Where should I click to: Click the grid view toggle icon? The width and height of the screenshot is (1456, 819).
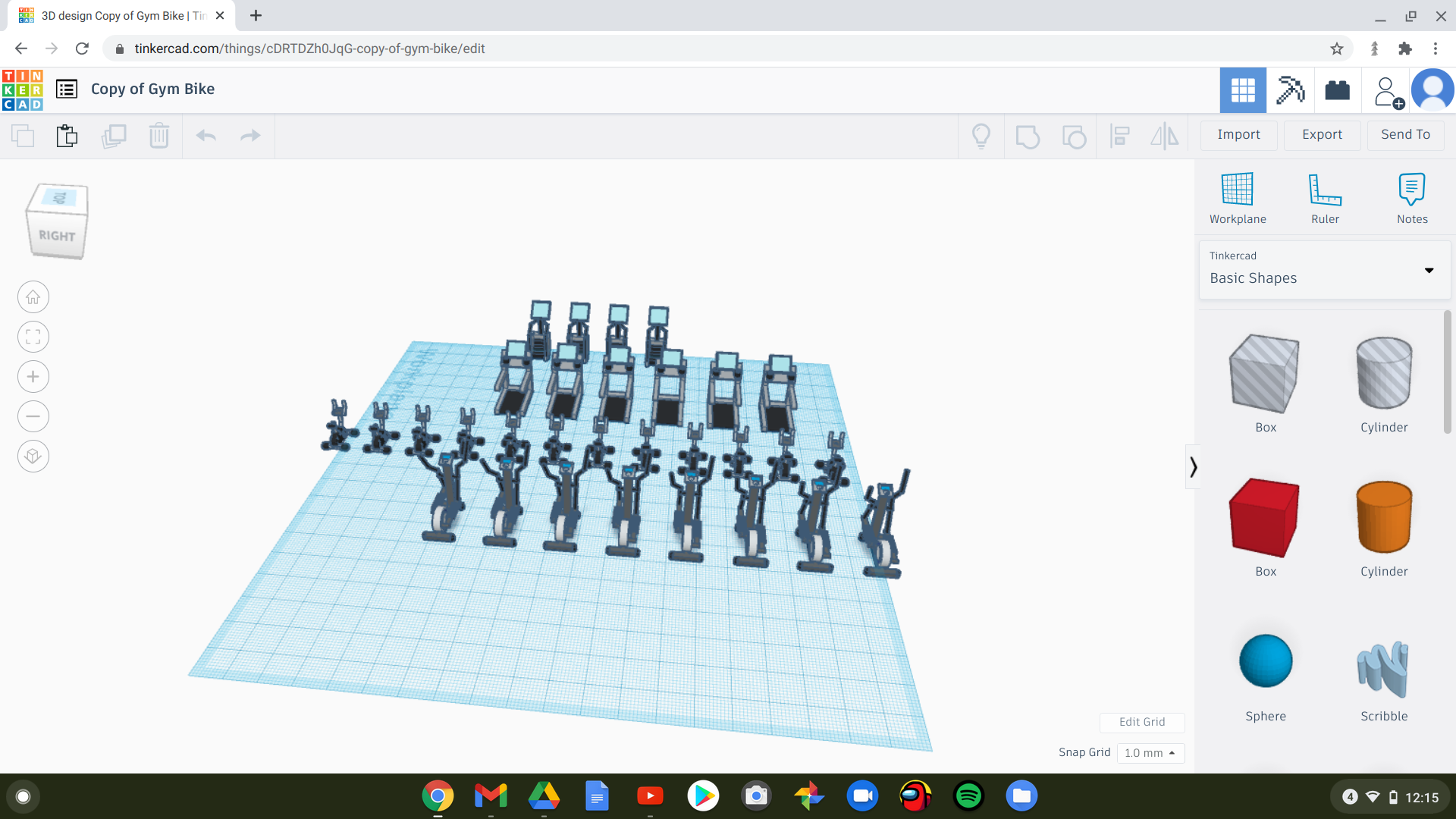tap(1243, 90)
